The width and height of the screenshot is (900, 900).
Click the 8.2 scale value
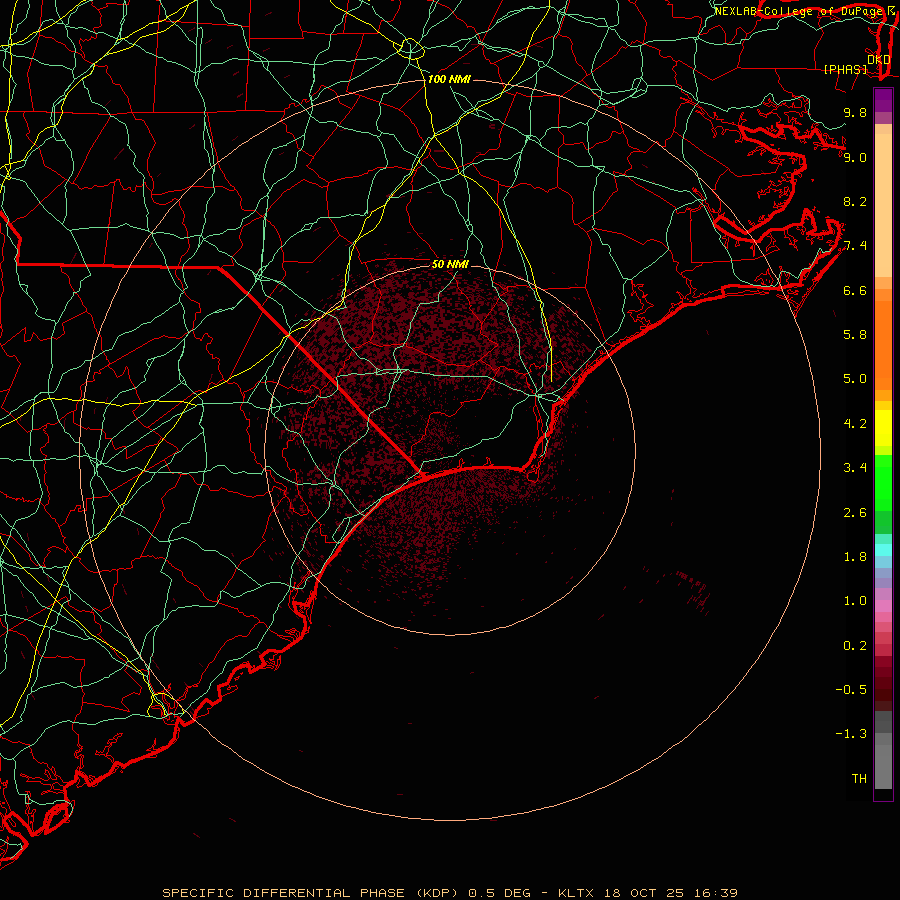855,201
